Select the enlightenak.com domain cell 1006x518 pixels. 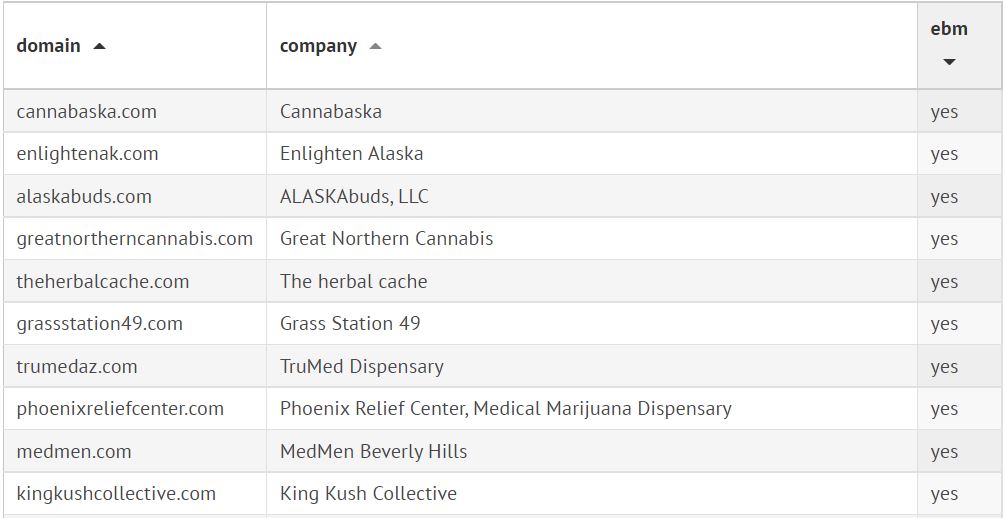click(x=88, y=154)
